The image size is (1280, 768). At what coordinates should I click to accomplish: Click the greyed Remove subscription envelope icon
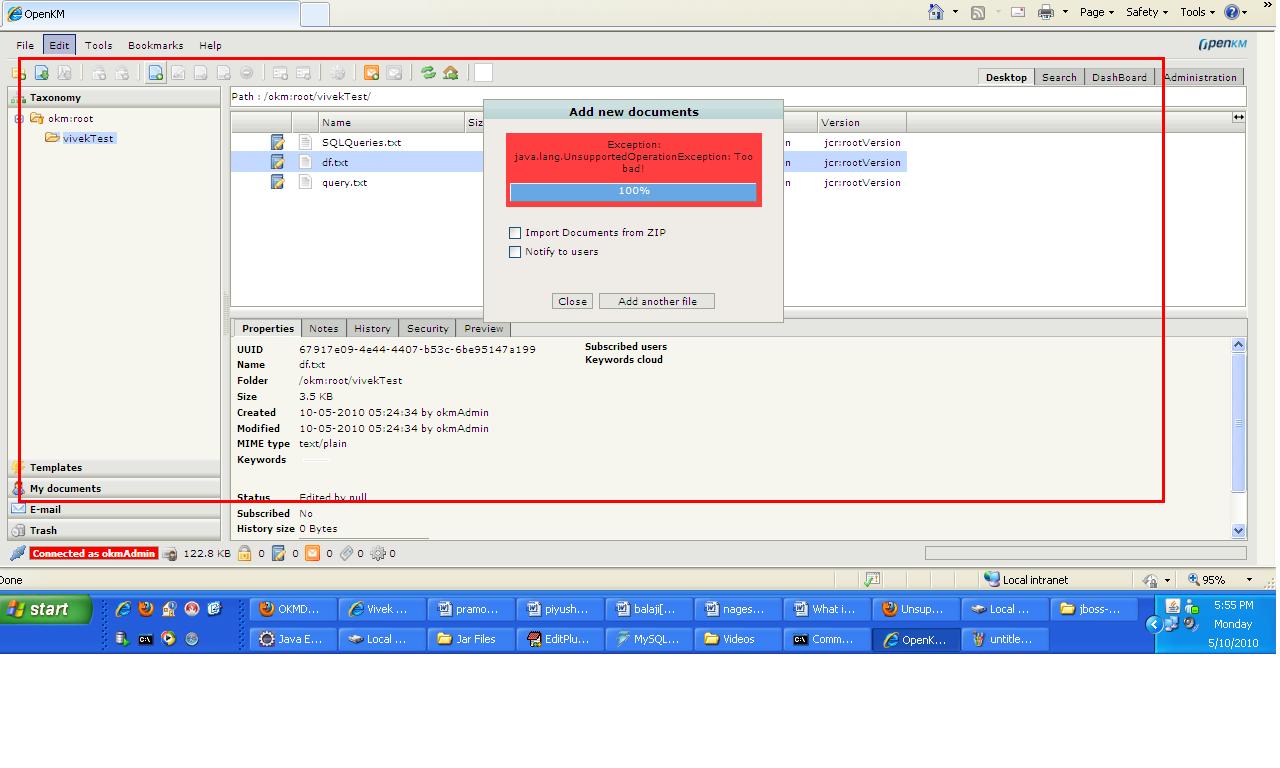(x=394, y=73)
